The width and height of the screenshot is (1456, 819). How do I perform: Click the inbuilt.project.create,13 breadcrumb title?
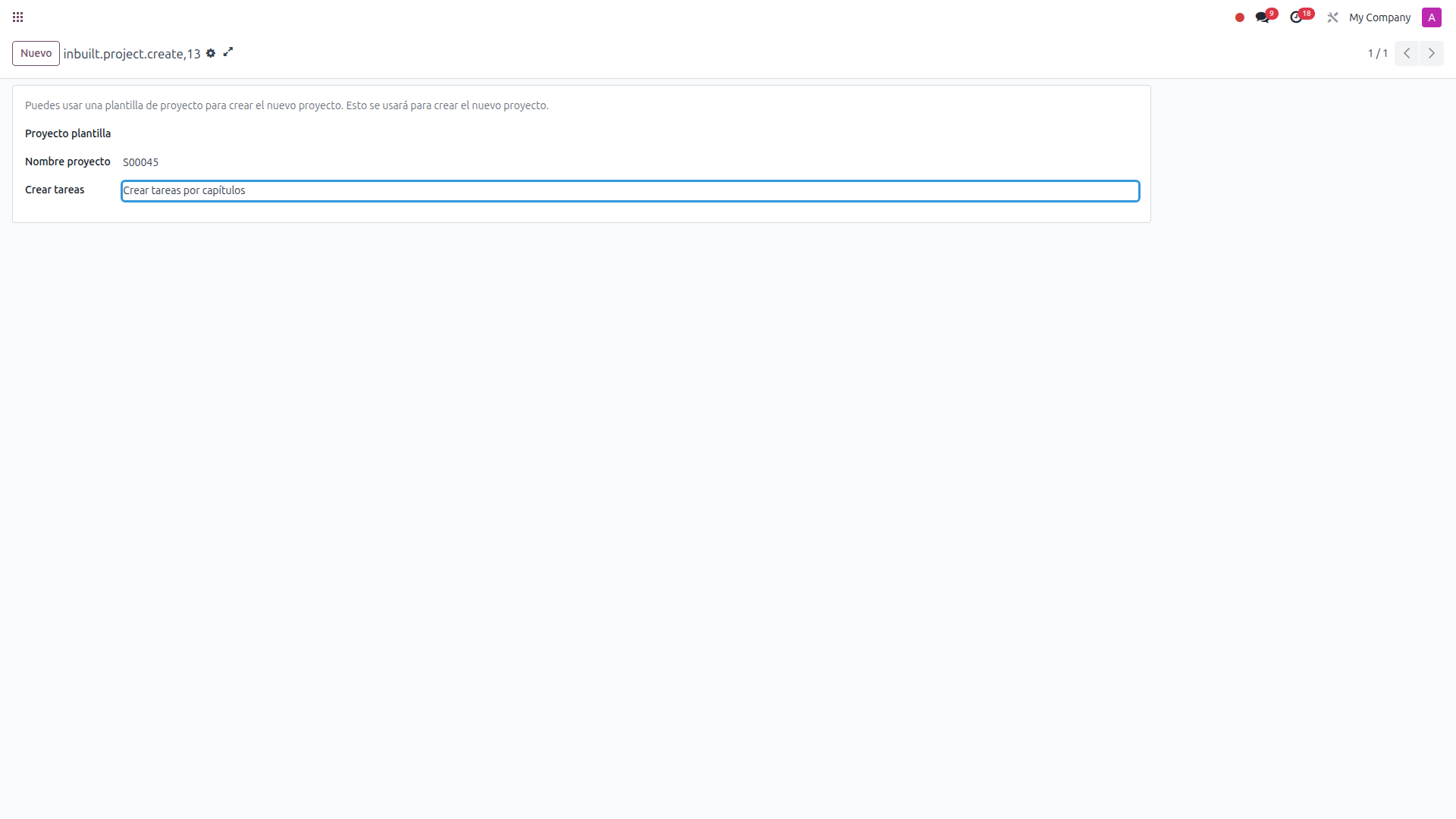point(132,54)
